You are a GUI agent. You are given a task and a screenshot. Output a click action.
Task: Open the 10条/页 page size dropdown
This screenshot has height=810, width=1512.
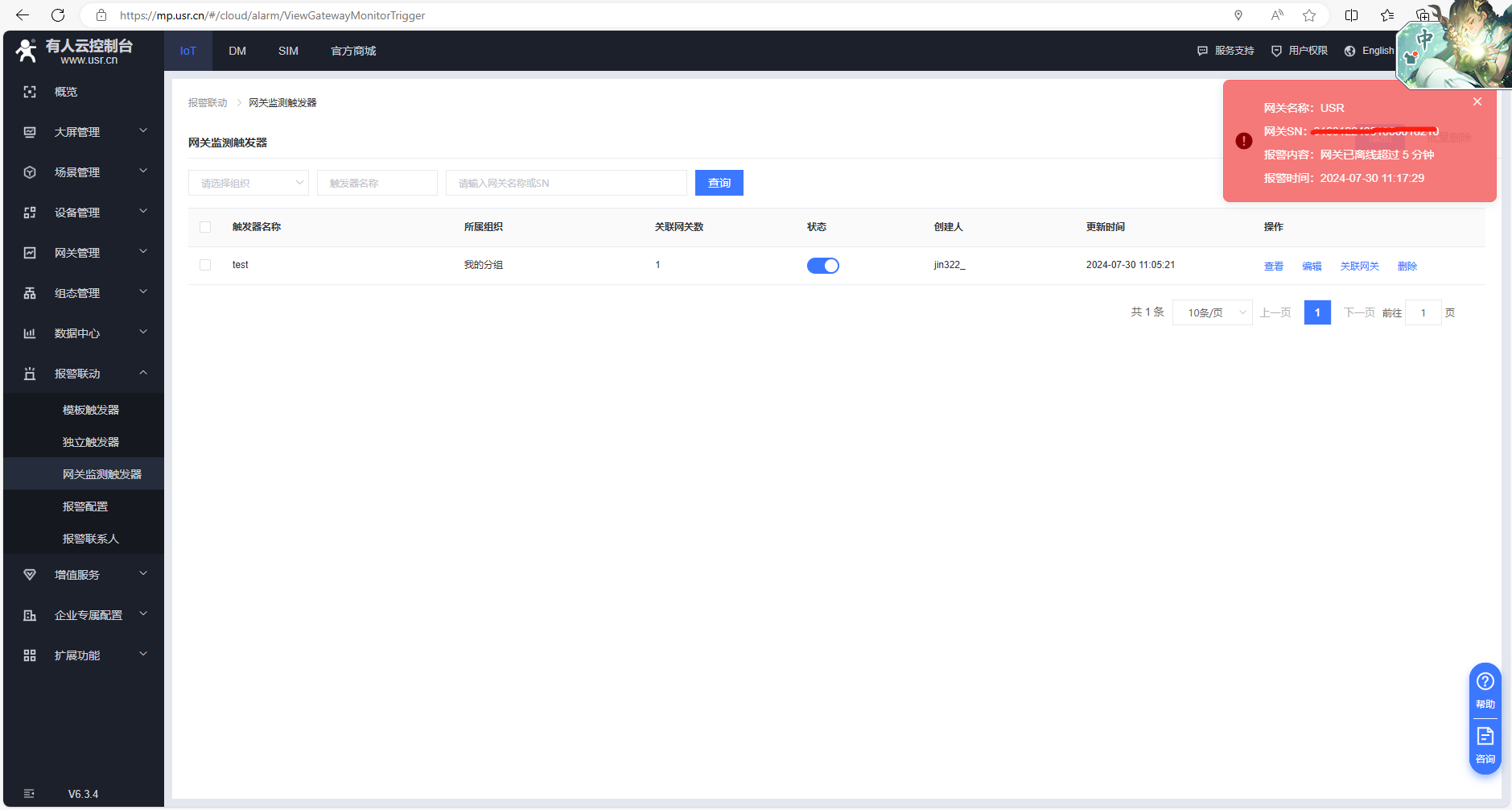click(1212, 312)
